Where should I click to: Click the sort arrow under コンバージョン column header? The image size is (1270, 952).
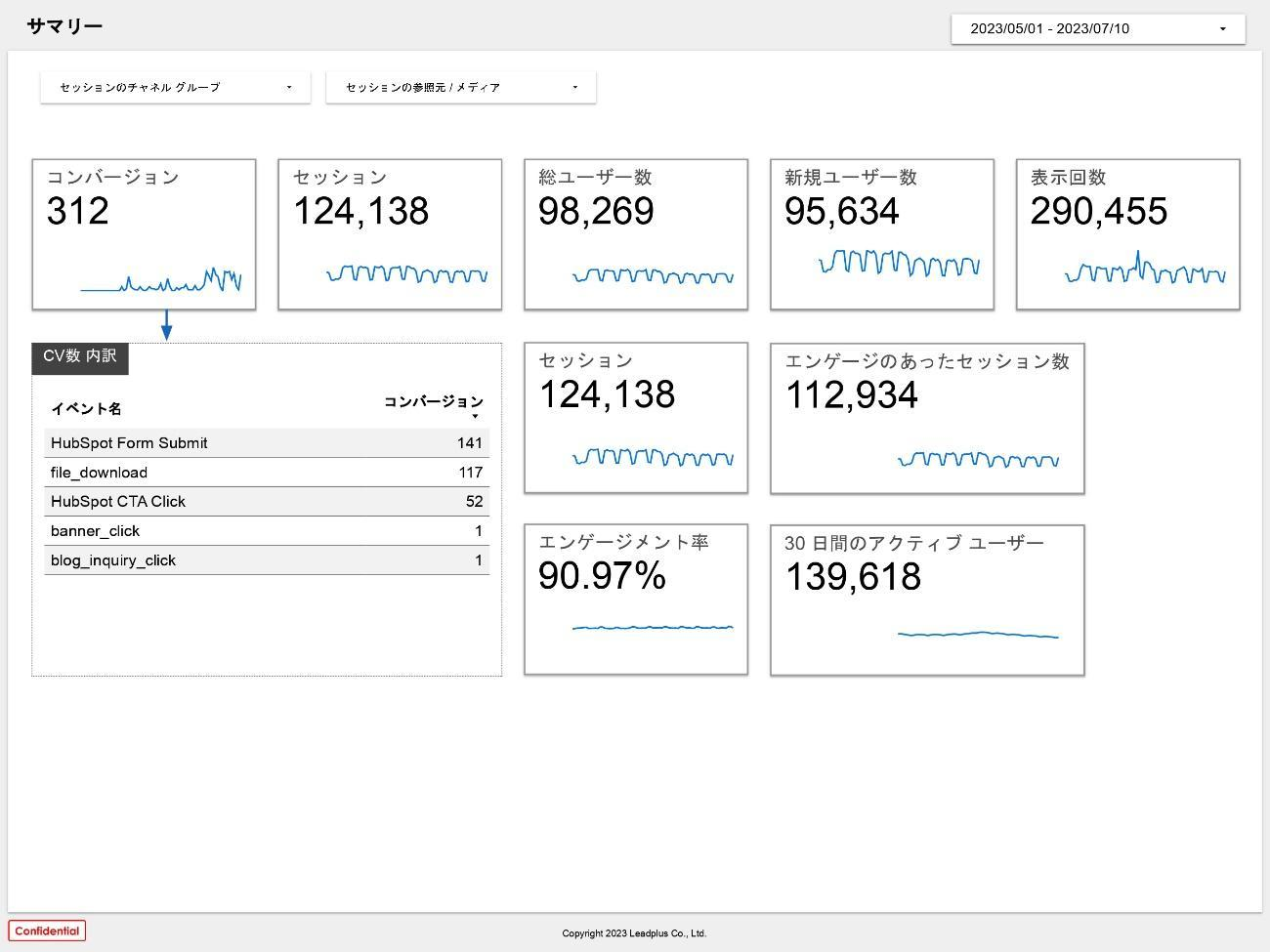click(x=476, y=417)
